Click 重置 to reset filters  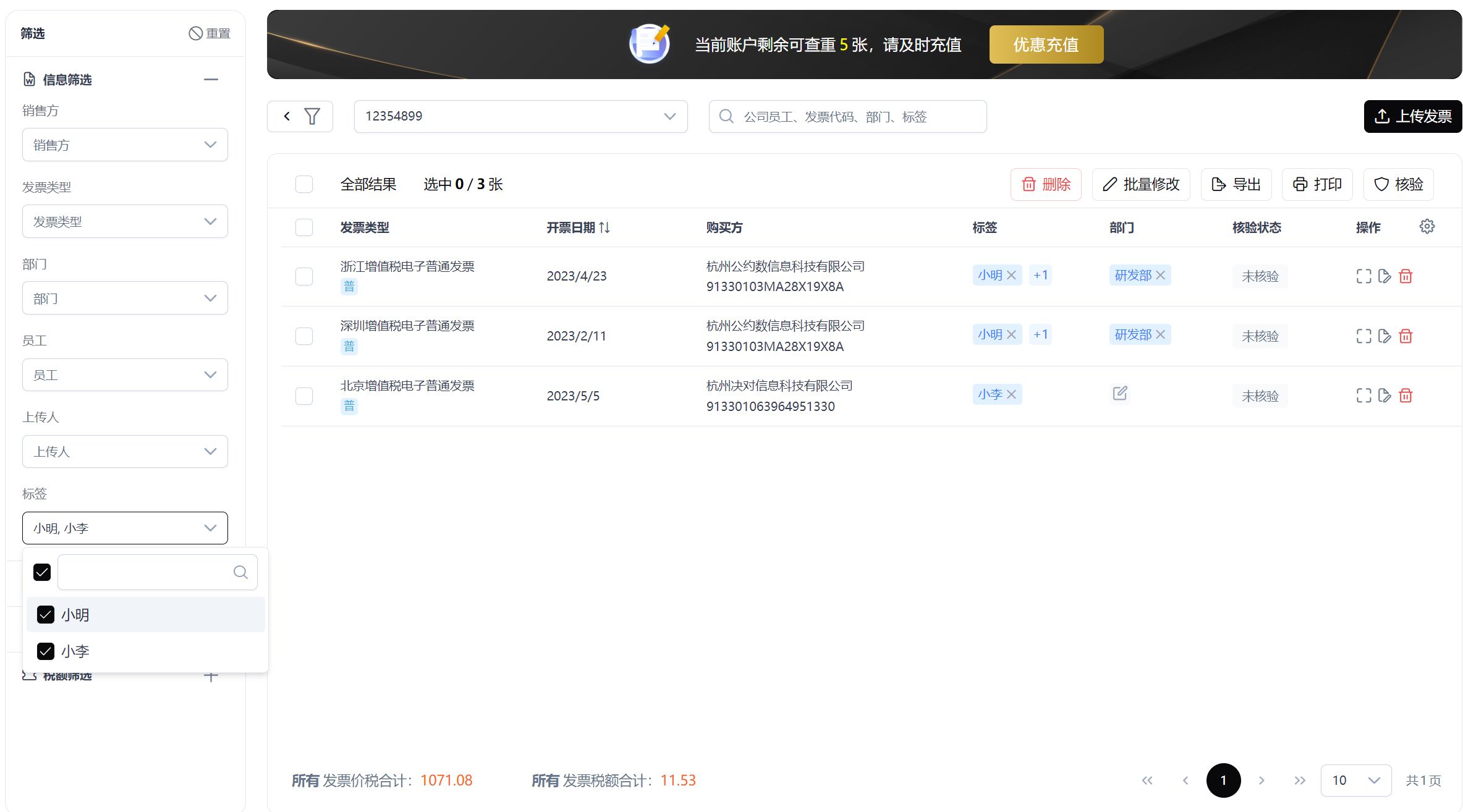tap(210, 33)
